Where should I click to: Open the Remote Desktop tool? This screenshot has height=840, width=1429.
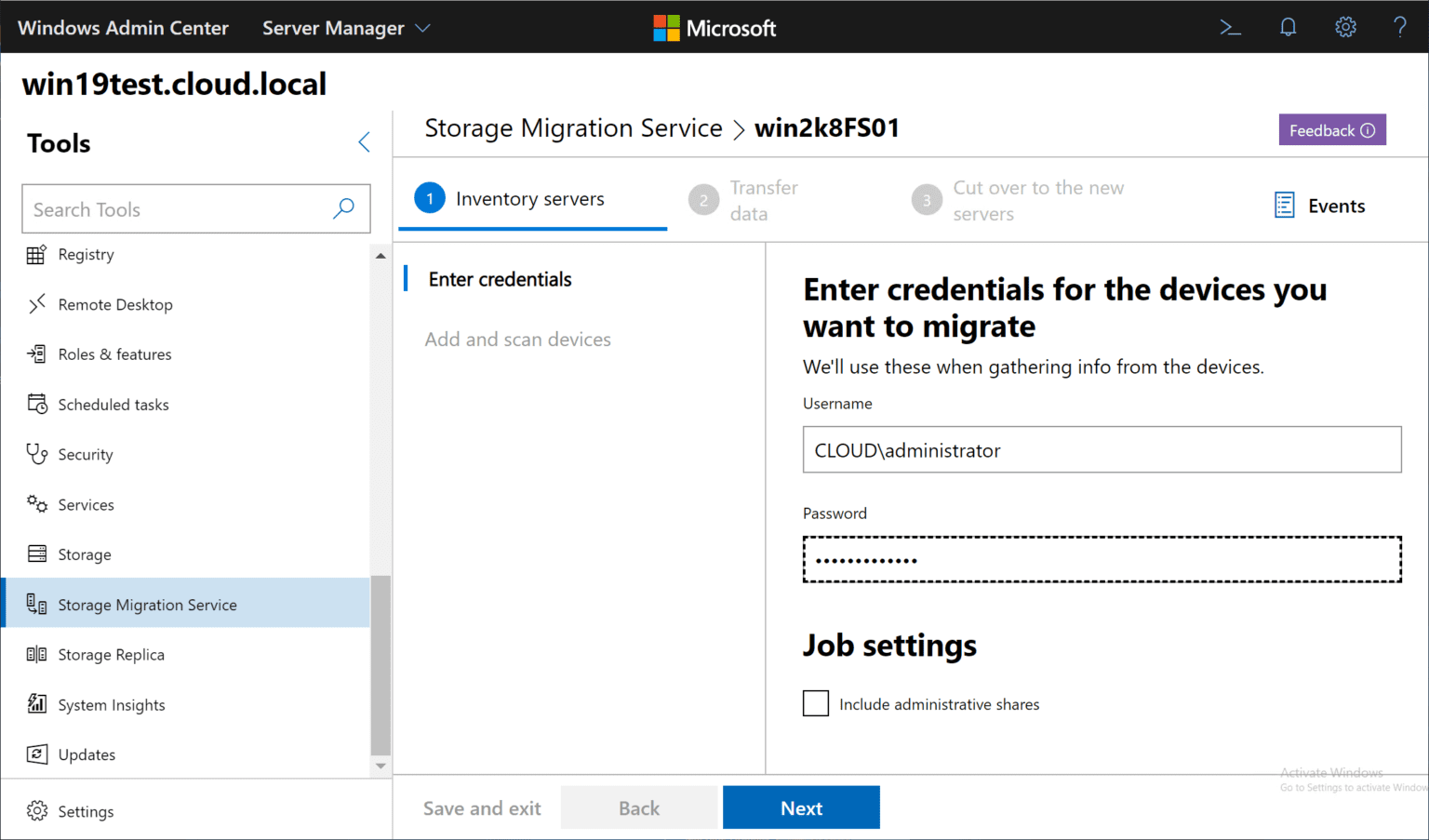[x=115, y=304]
